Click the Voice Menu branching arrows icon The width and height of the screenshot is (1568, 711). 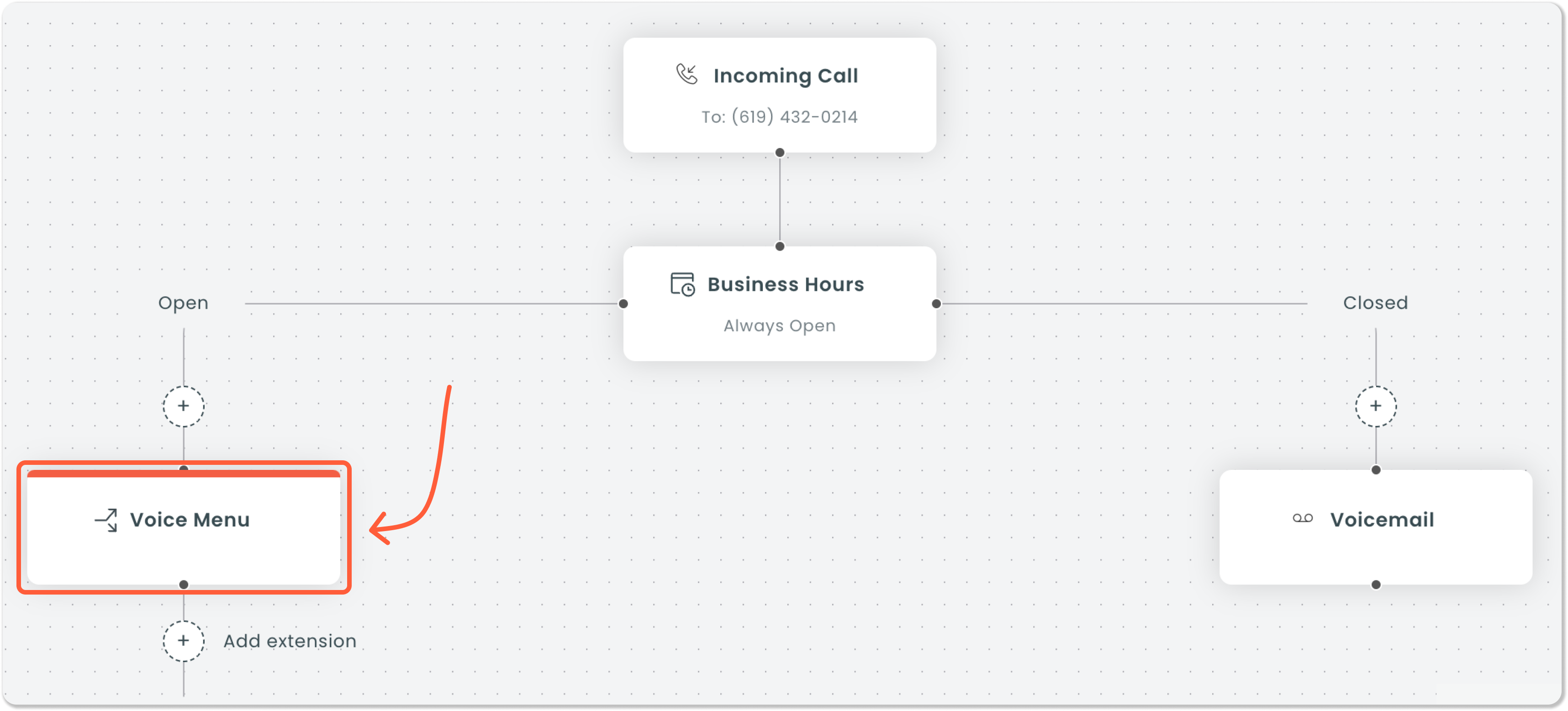coord(106,520)
